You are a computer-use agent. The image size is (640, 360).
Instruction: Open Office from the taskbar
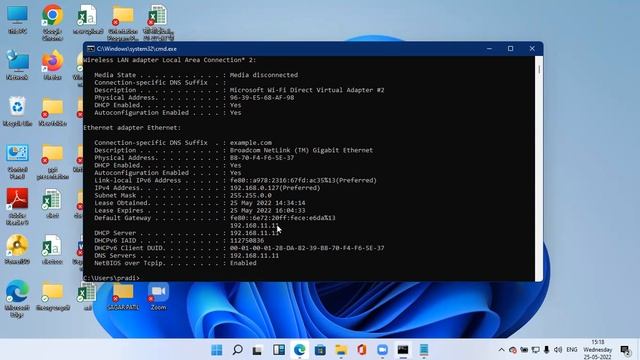[362, 350]
